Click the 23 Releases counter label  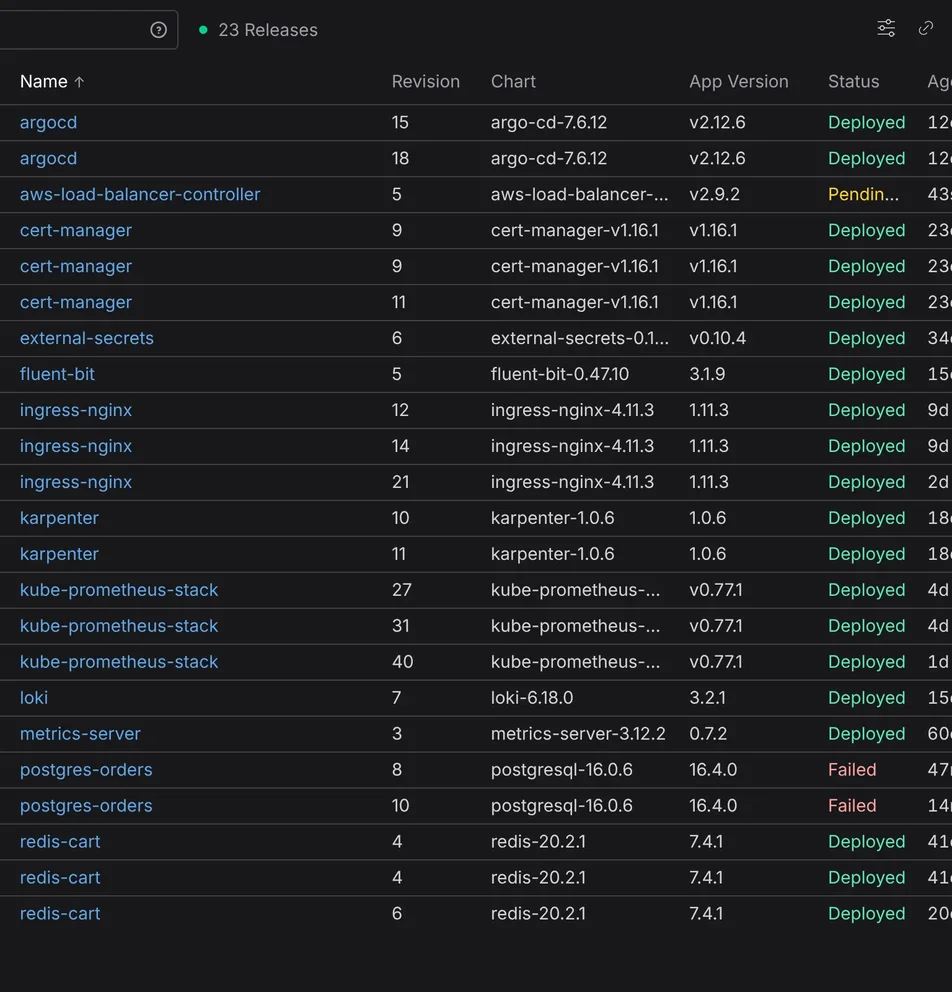[268, 30]
